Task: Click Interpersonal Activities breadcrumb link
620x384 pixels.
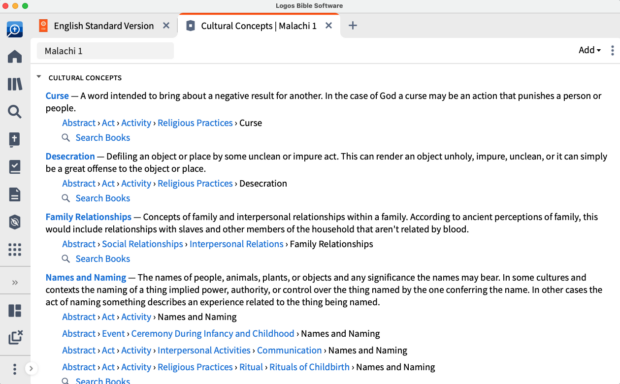Action: [x=204, y=350]
